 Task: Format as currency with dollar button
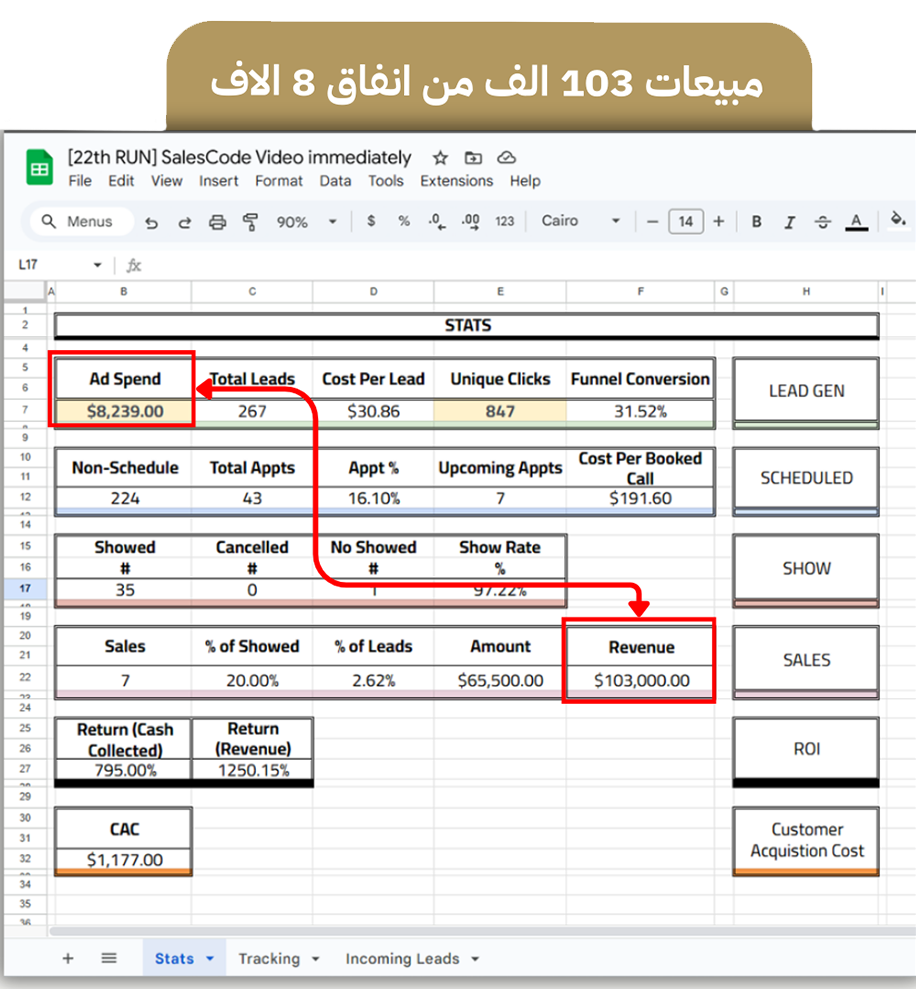371,222
